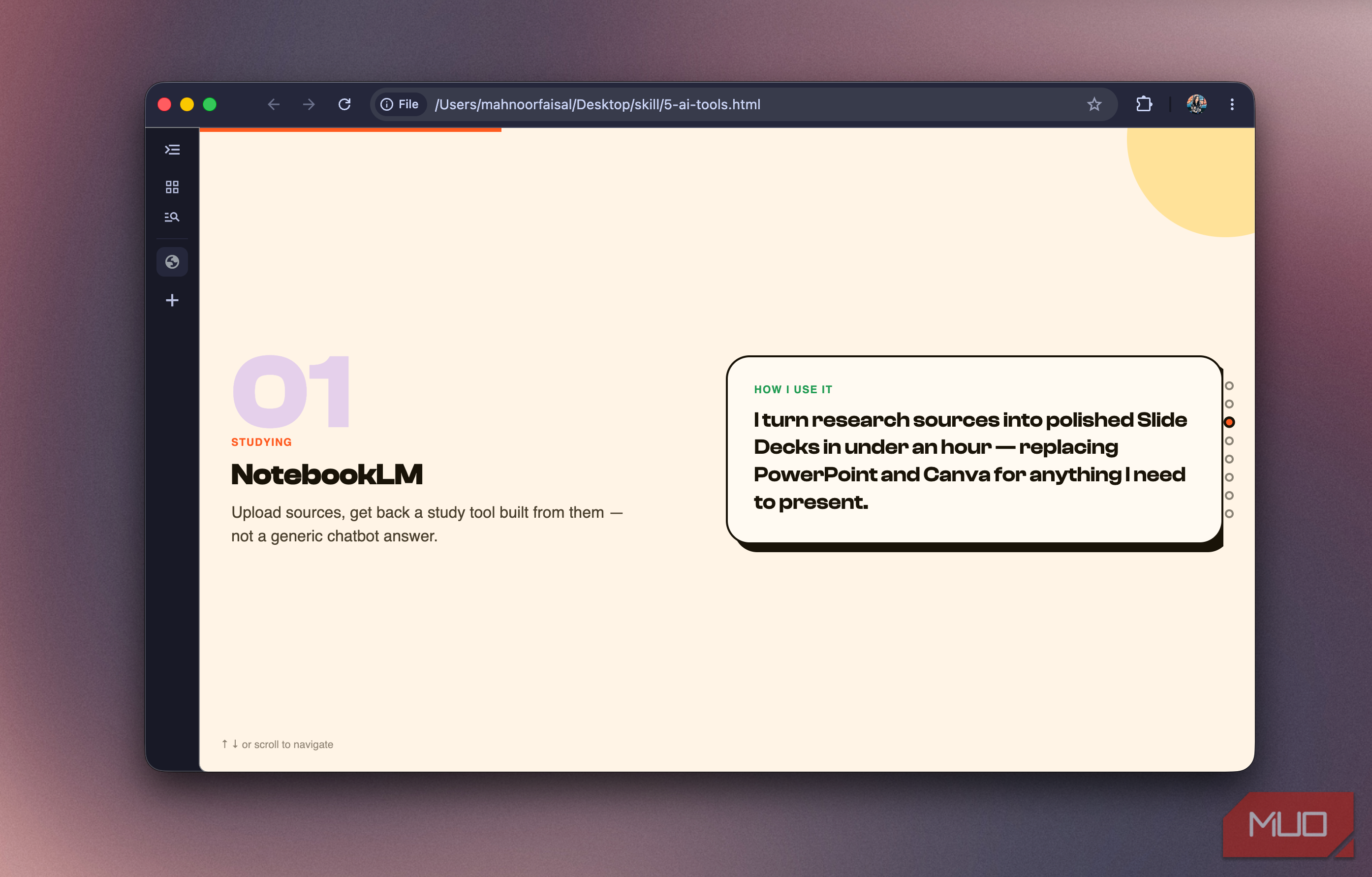Open the File site info chip
This screenshot has width=1372, height=877.
[400, 104]
